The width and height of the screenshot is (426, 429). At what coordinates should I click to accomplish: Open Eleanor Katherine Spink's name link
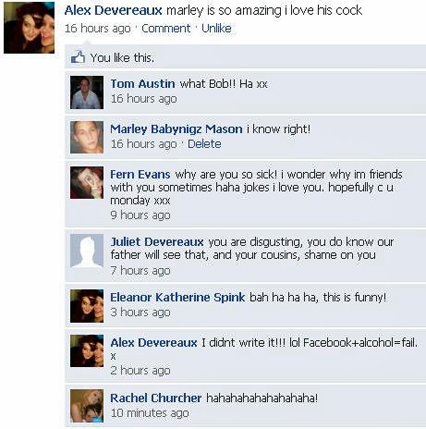point(178,297)
